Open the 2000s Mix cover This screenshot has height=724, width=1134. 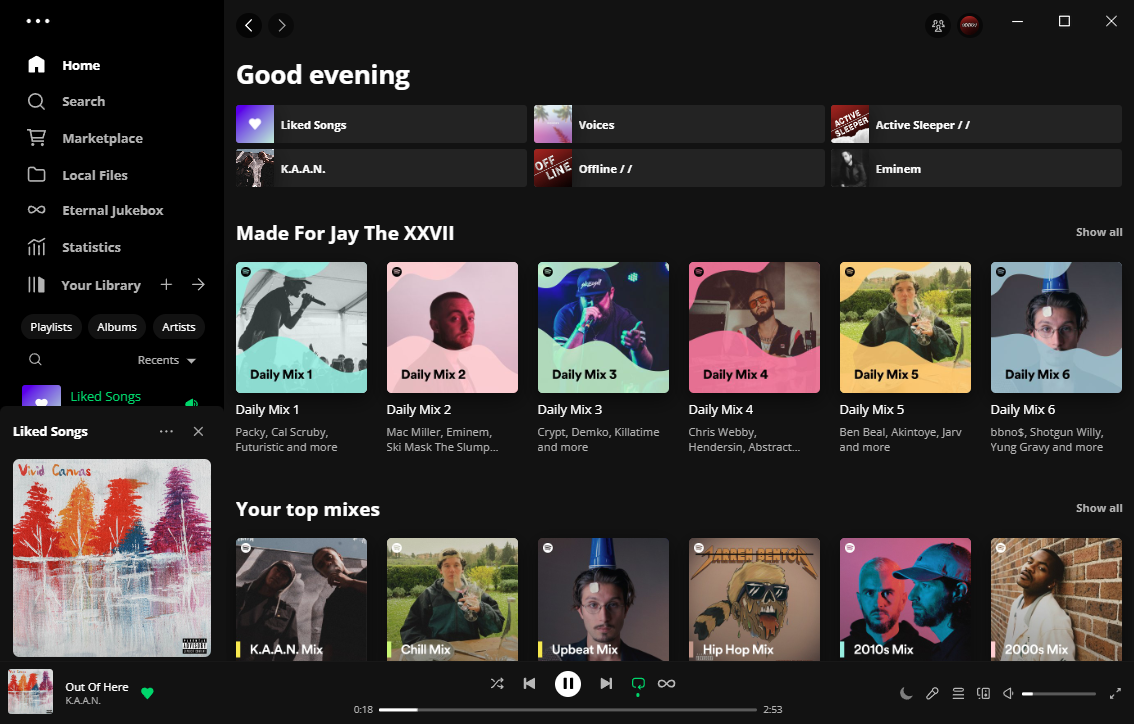(1056, 599)
